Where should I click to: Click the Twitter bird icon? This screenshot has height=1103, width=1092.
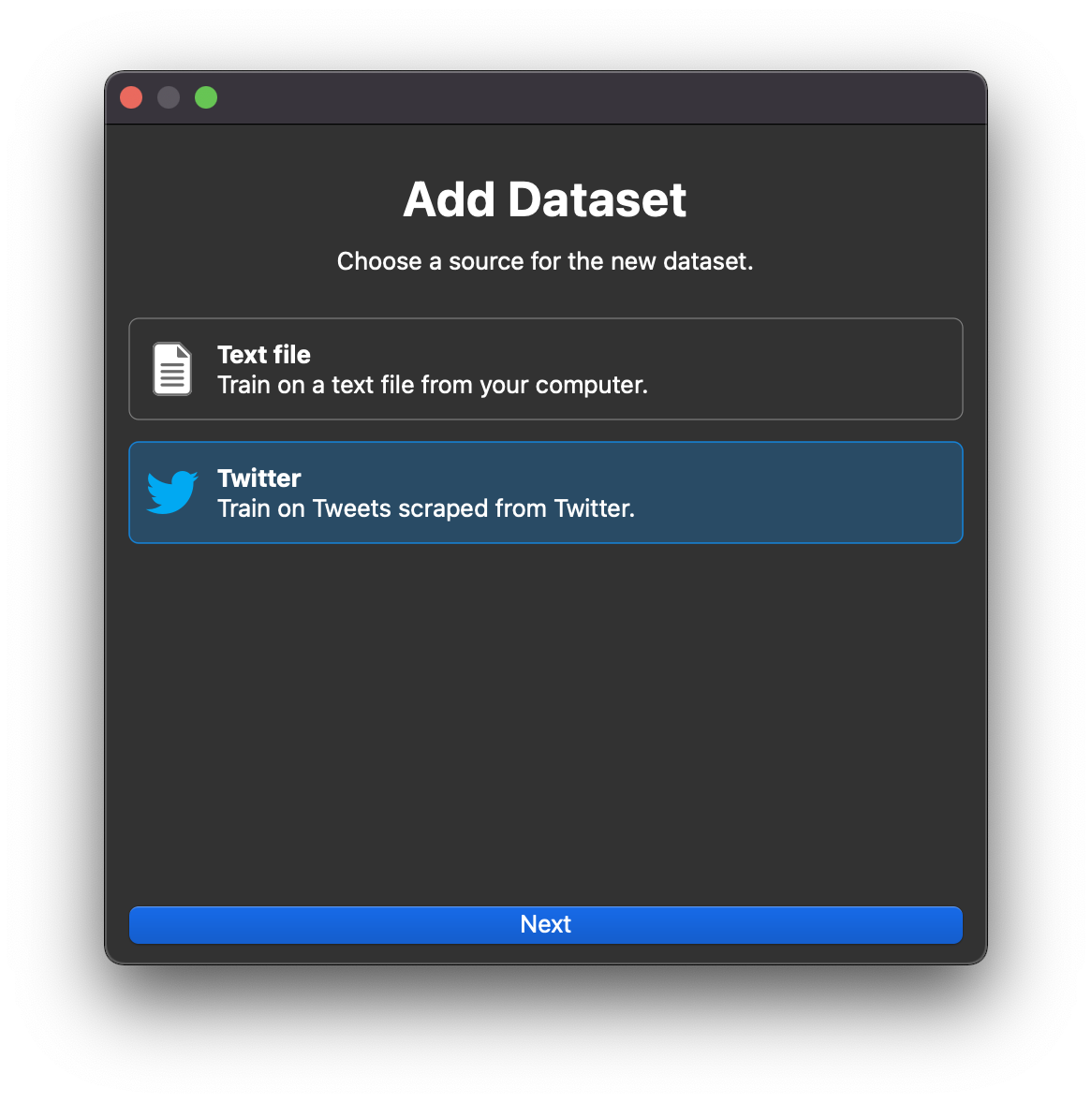click(x=171, y=493)
